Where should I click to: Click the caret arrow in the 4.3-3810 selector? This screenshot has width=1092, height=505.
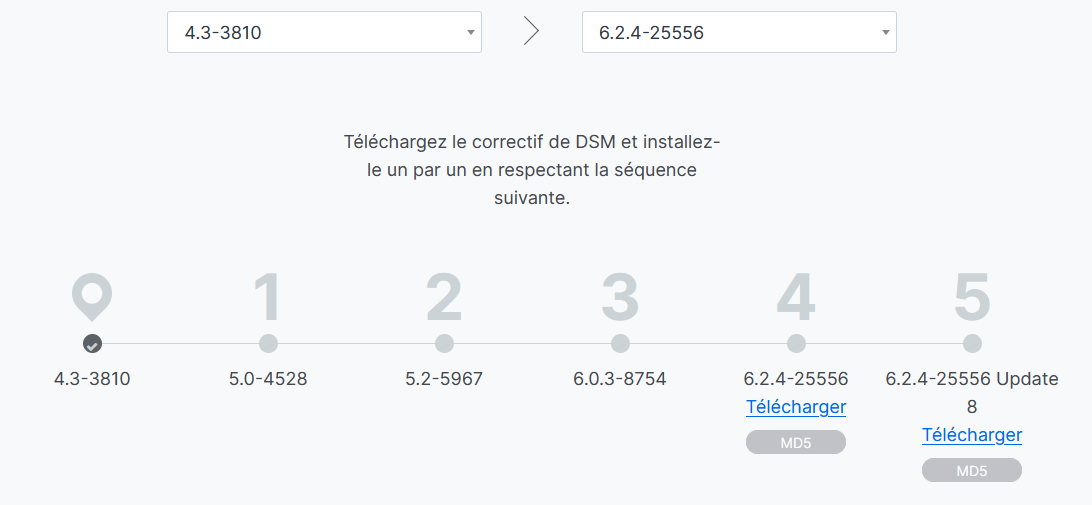point(471,32)
